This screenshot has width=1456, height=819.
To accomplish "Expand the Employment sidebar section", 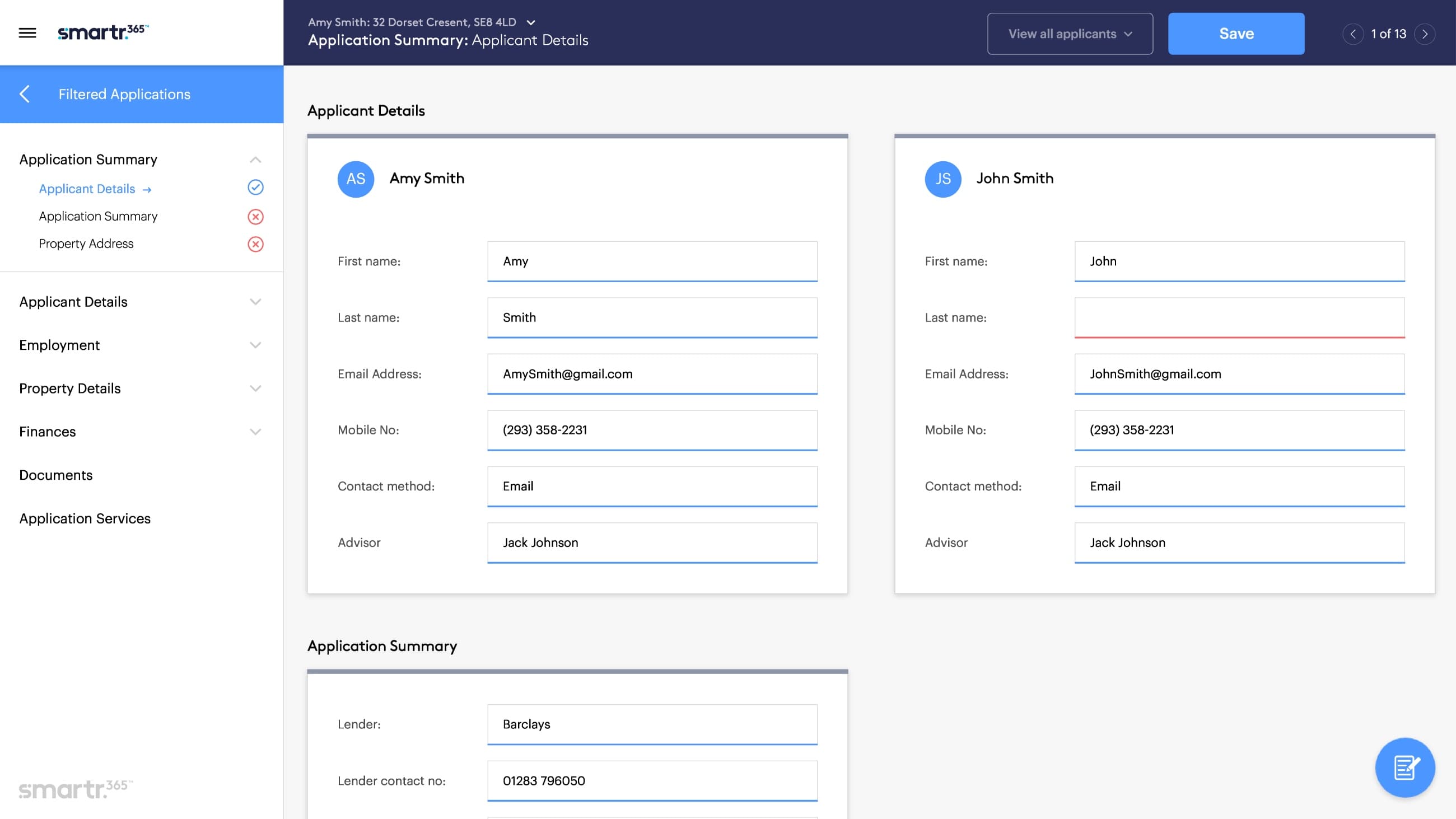I will [255, 345].
